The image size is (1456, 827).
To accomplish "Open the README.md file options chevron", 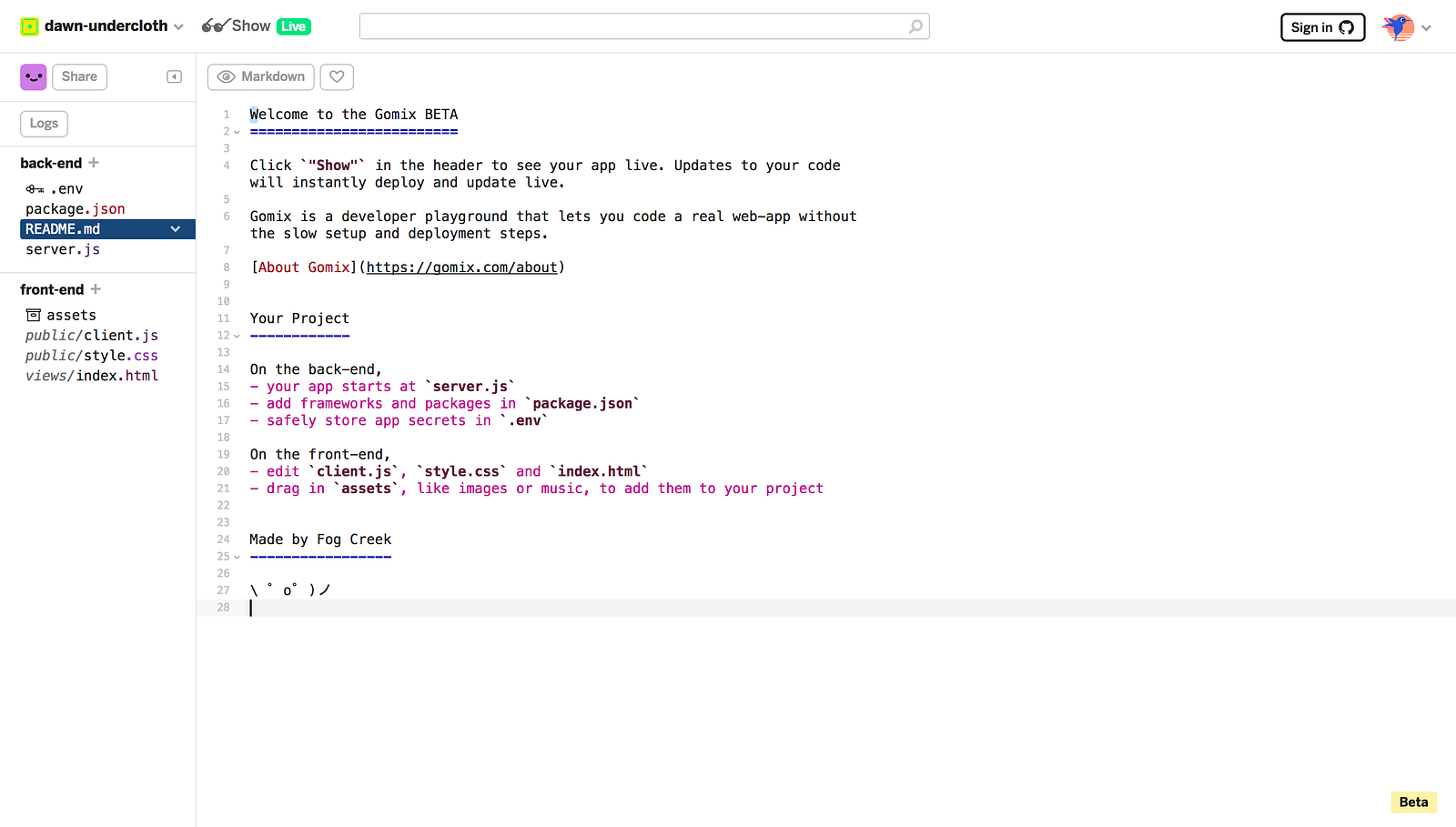I will (176, 229).
